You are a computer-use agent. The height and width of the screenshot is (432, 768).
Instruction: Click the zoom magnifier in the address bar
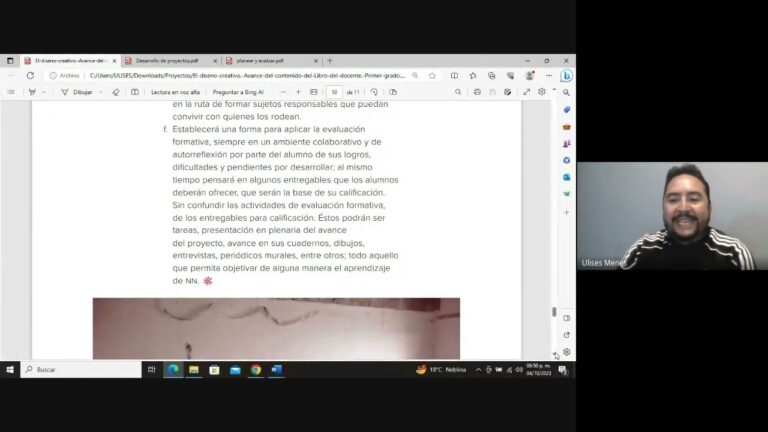point(415,75)
